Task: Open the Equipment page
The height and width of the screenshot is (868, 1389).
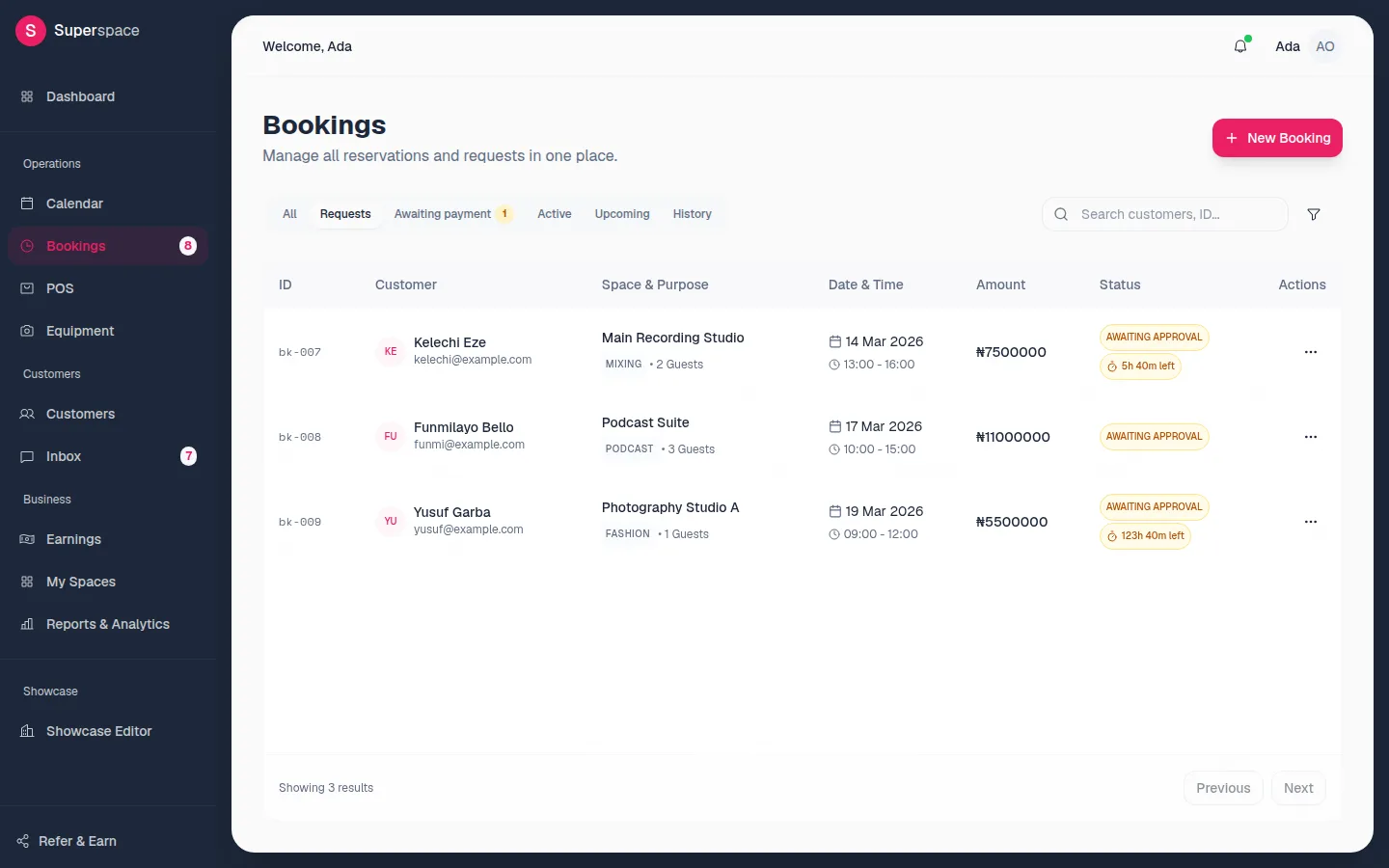Action: 108,331
